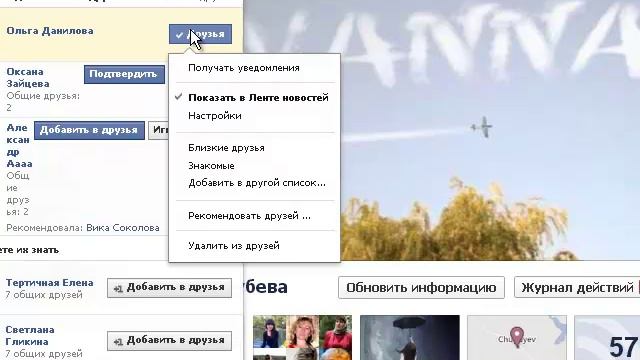Viewport: 640px width, 360px height.
Task: Open the map location thumbnail
Action: (x=517, y=337)
